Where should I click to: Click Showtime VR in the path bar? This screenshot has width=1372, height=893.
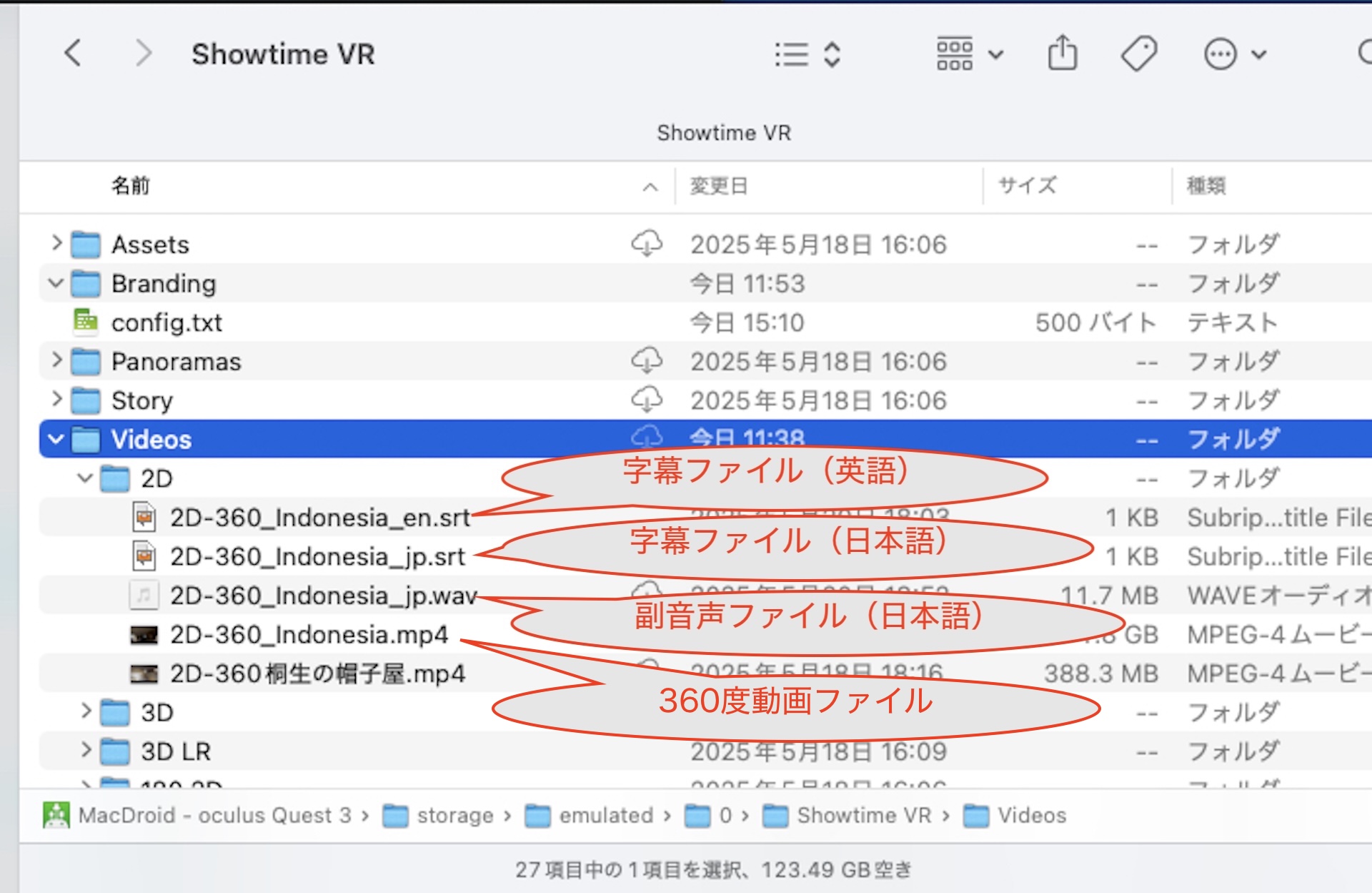(x=847, y=815)
